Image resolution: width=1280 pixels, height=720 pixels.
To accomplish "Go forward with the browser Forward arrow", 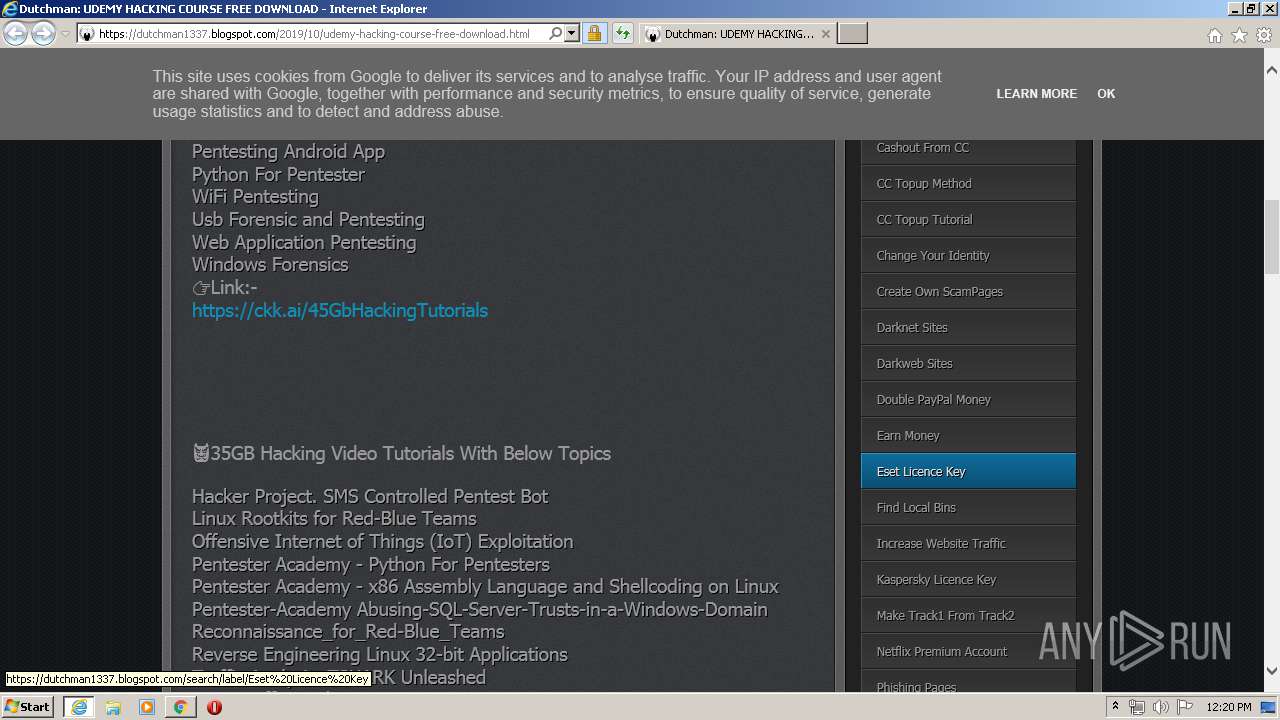I will pyautogui.click(x=43, y=34).
